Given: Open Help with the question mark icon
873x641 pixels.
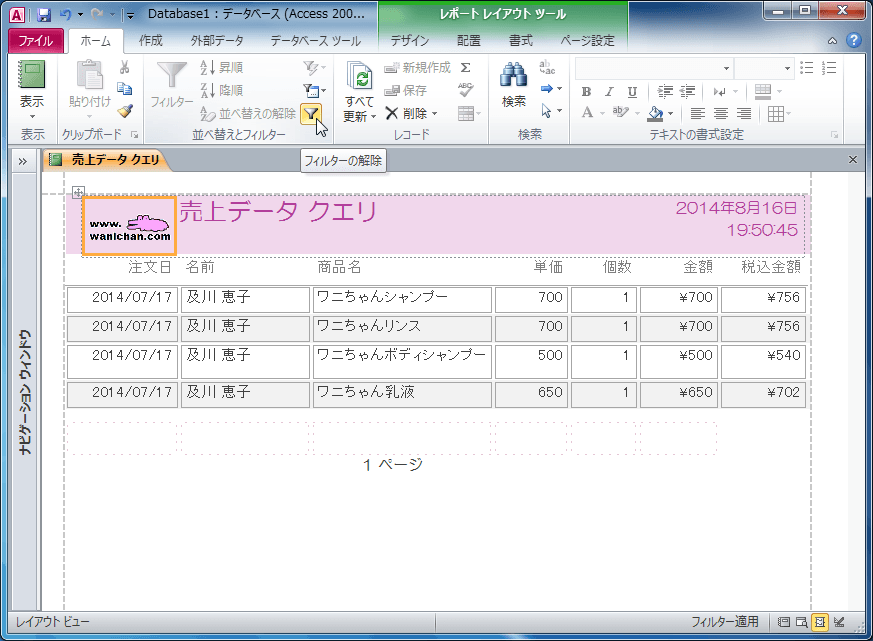Looking at the screenshot, I should (854, 40).
